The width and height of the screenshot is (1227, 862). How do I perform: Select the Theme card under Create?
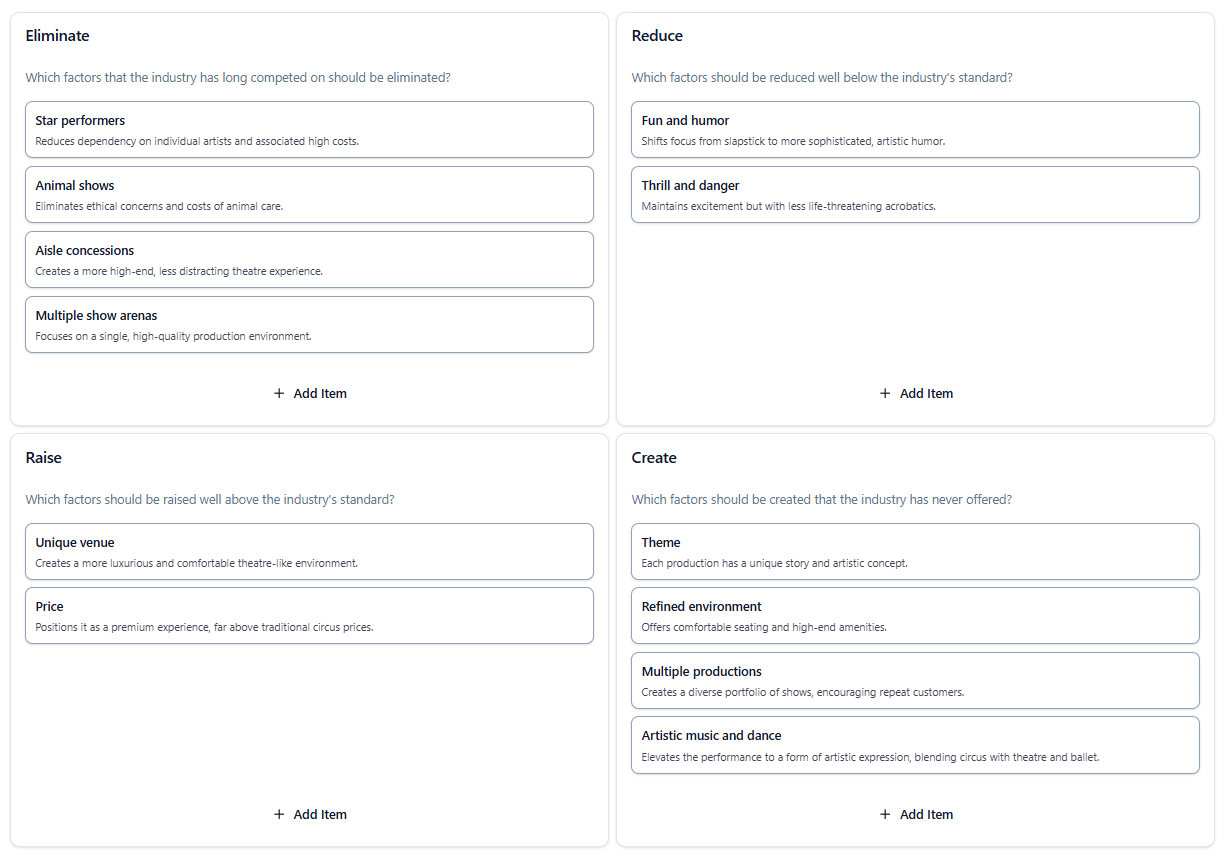[x=915, y=551]
